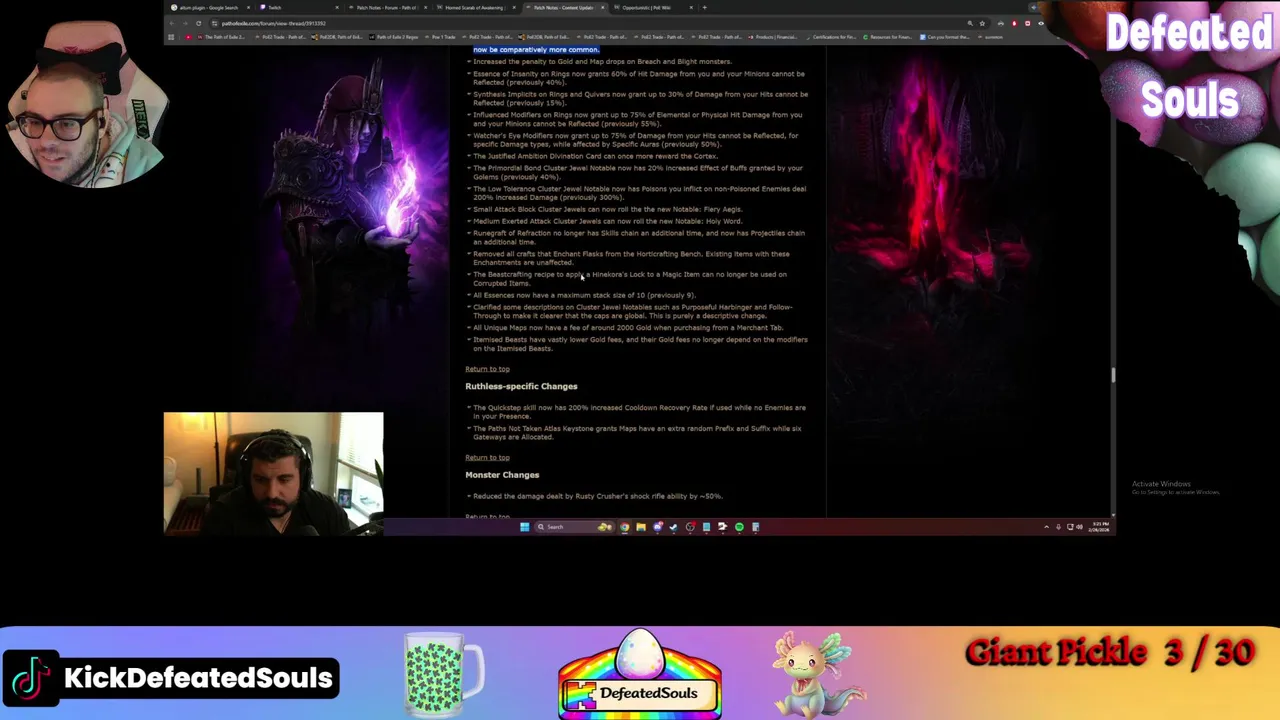Open the volume control in system tray
The image size is (1280, 720).
point(1079,527)
